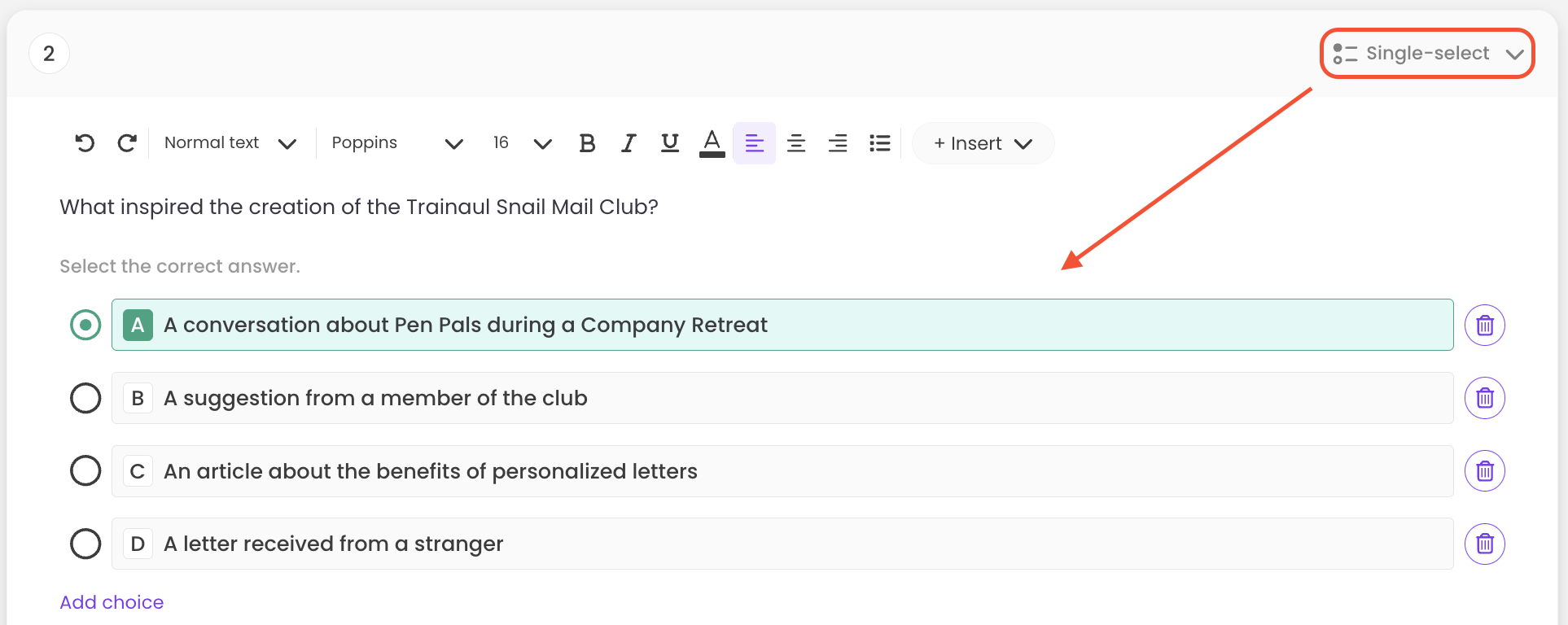Screen dimensions: 1568x625
Task: Open the Insert menu
Action: (x=983, y=143)
